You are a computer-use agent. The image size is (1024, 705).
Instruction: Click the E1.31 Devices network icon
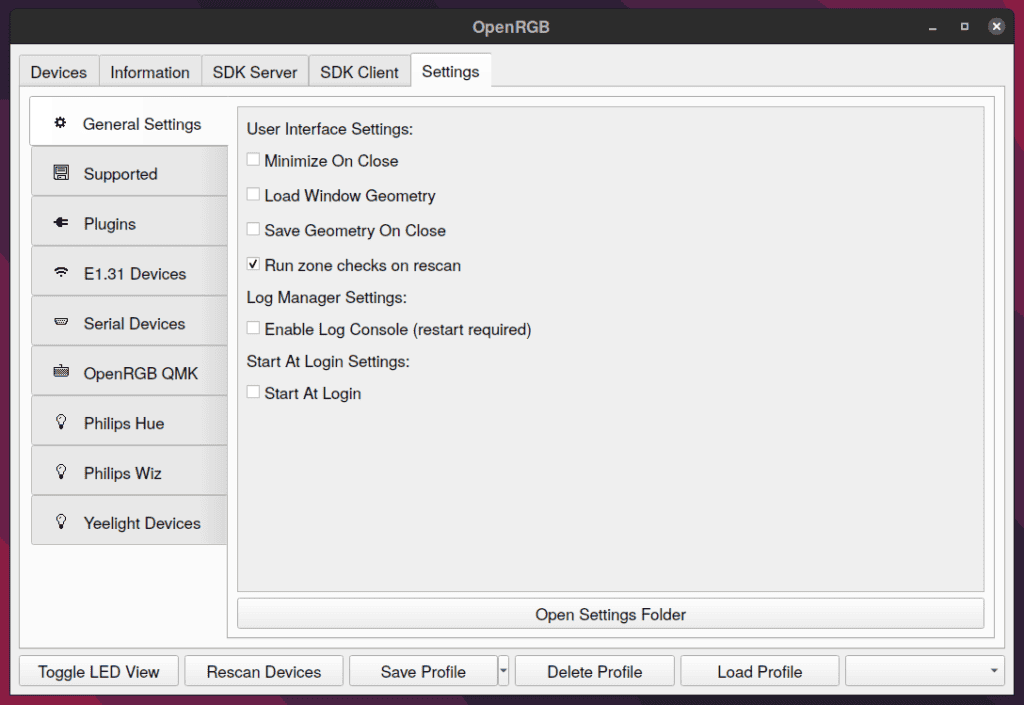point(61,272)
